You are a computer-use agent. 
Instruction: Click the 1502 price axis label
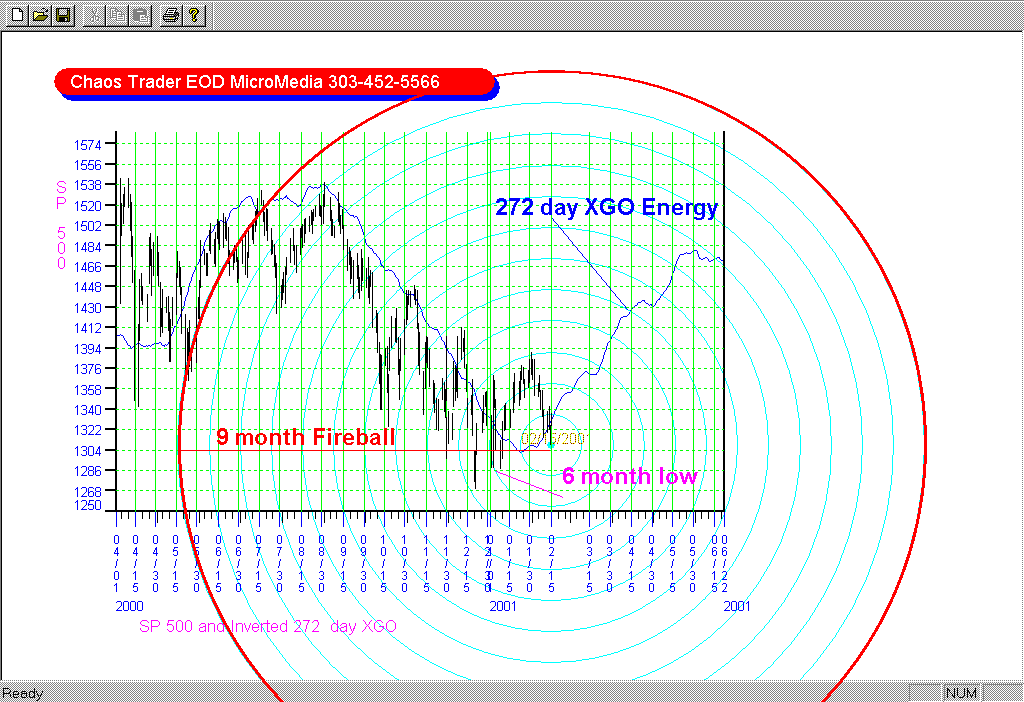tap(88, 226)
